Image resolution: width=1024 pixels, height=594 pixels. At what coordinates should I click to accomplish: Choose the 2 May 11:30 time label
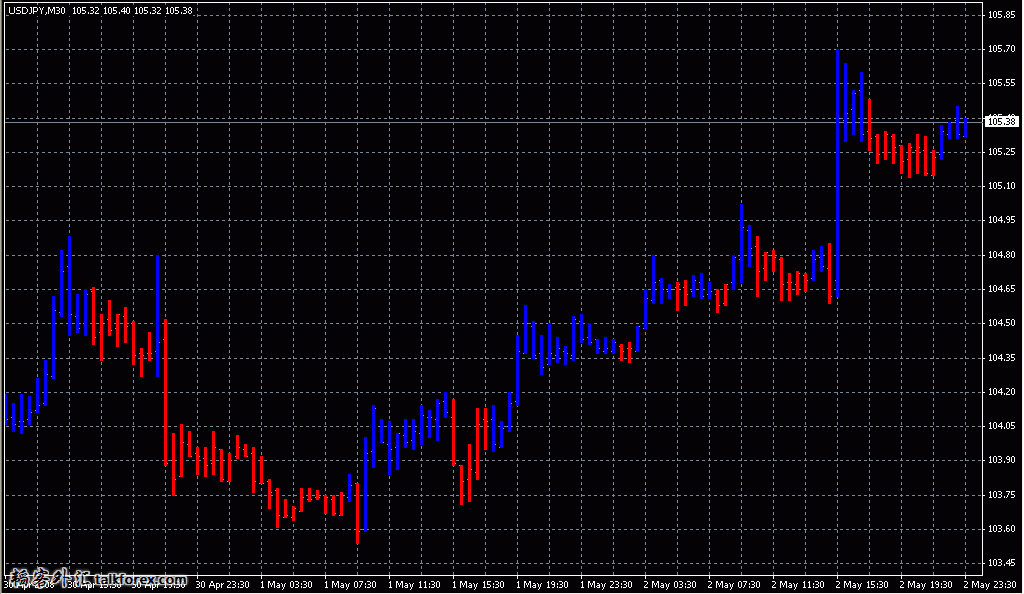pyautogui.click(x=798, y=585)
